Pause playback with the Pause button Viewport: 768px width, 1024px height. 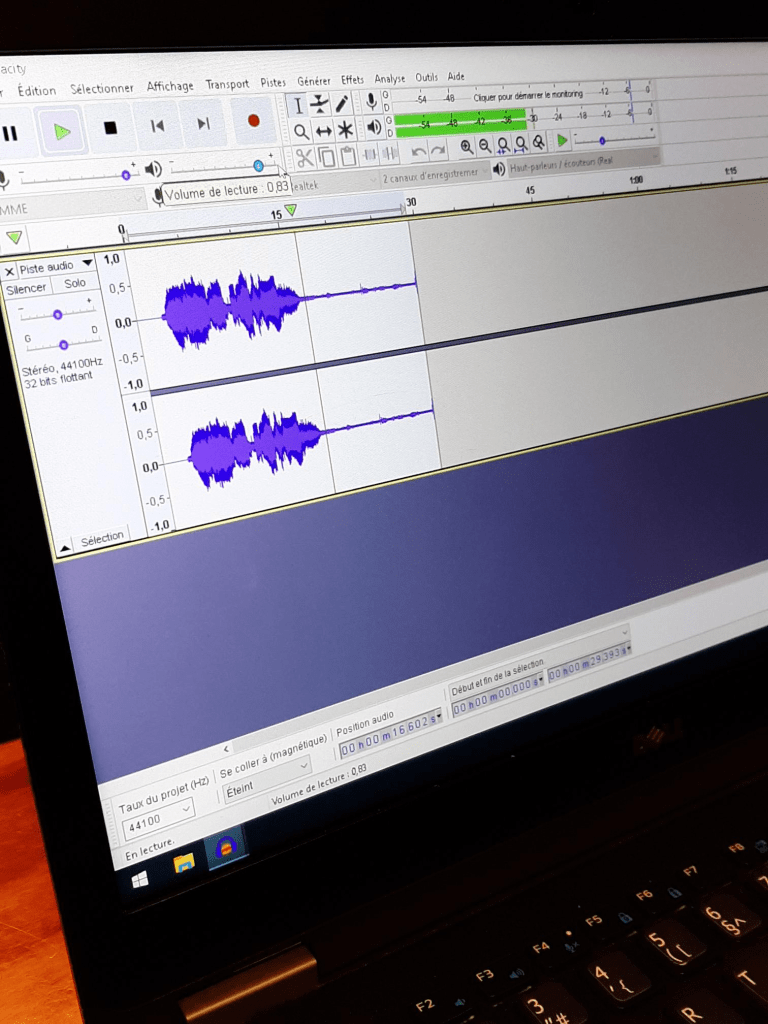(10, 133)
